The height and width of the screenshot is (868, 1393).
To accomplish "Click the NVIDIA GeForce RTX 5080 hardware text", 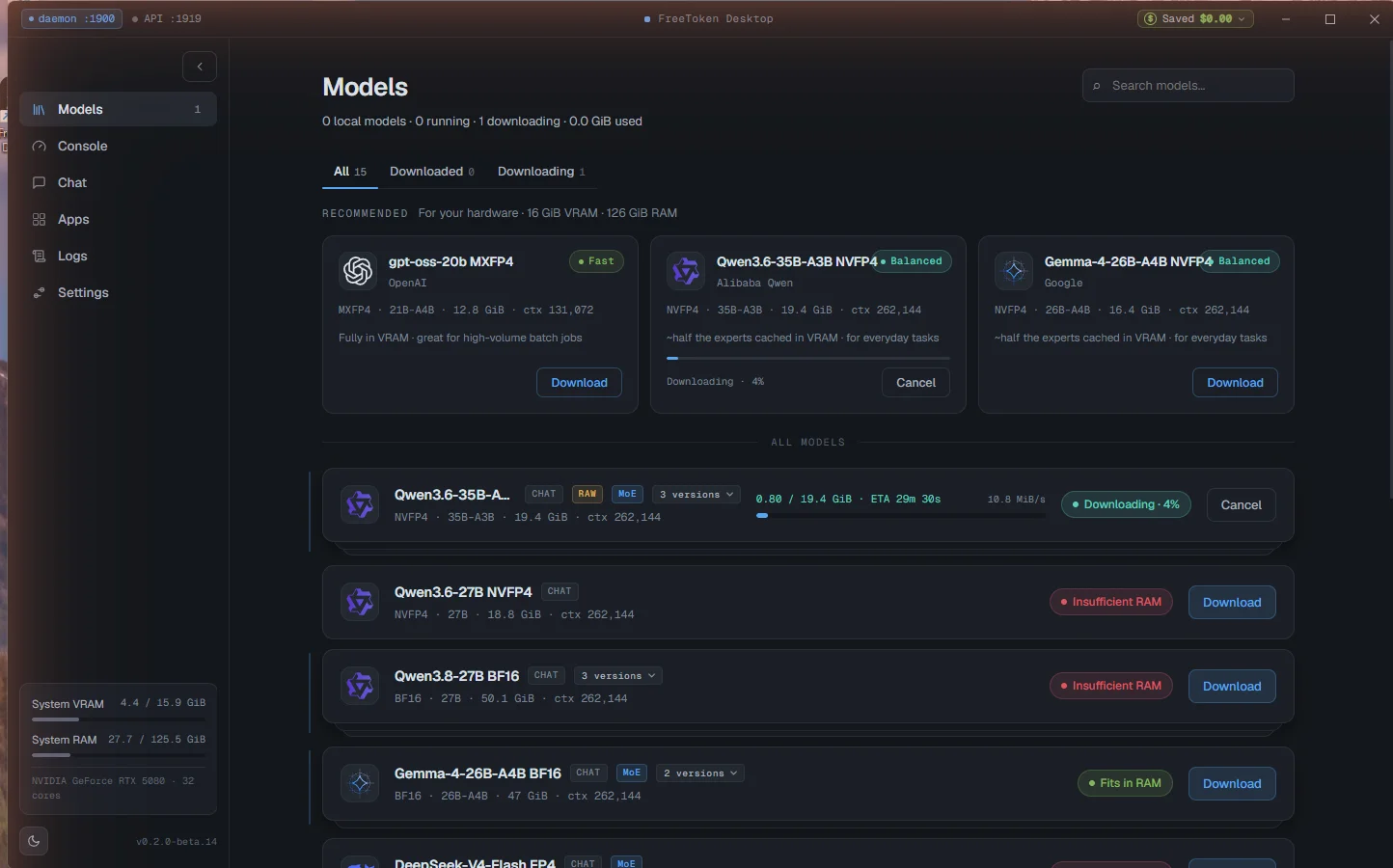I will 113,788.
